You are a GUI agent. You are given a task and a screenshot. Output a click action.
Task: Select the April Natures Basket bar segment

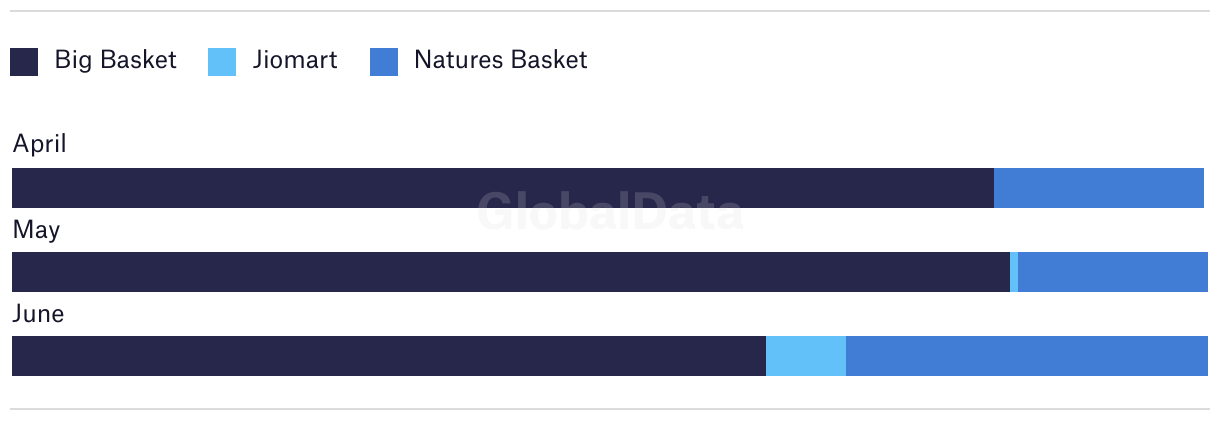point(1099,188)
